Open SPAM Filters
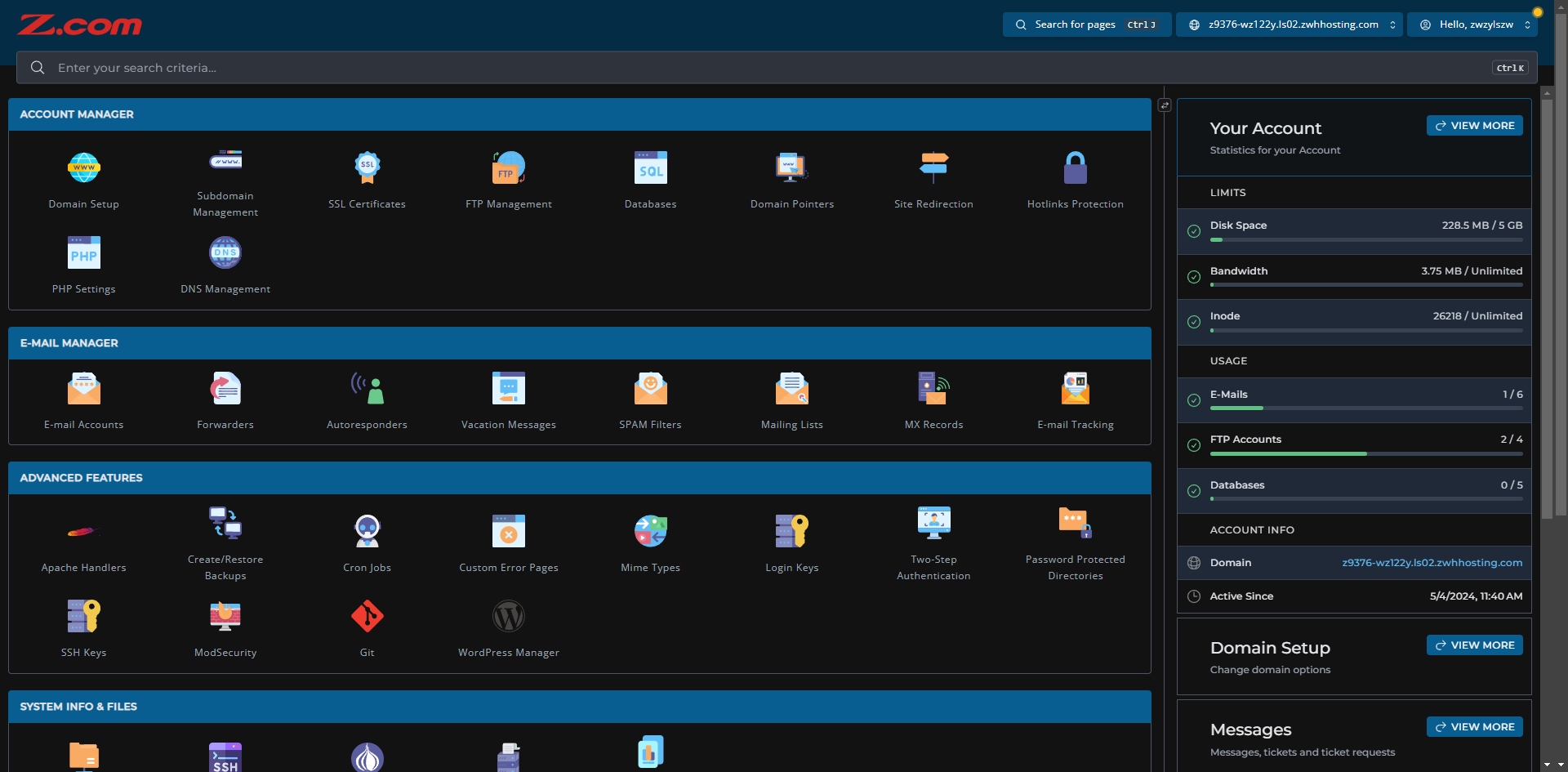The width and height of the screenshot is (1568, 772). pos(651,400)
